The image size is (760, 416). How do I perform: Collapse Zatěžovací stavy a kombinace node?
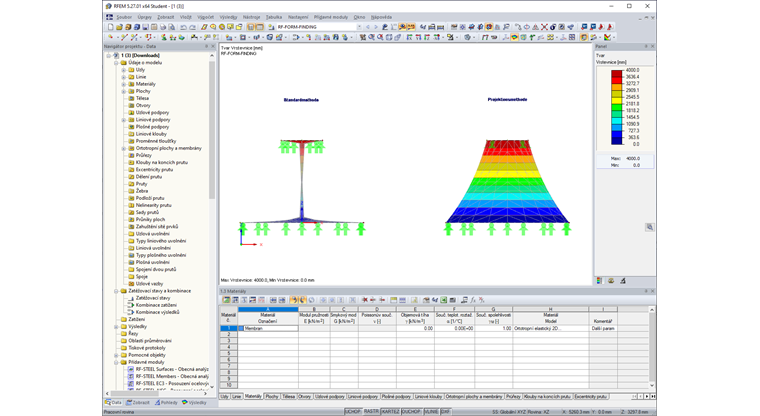116,291
